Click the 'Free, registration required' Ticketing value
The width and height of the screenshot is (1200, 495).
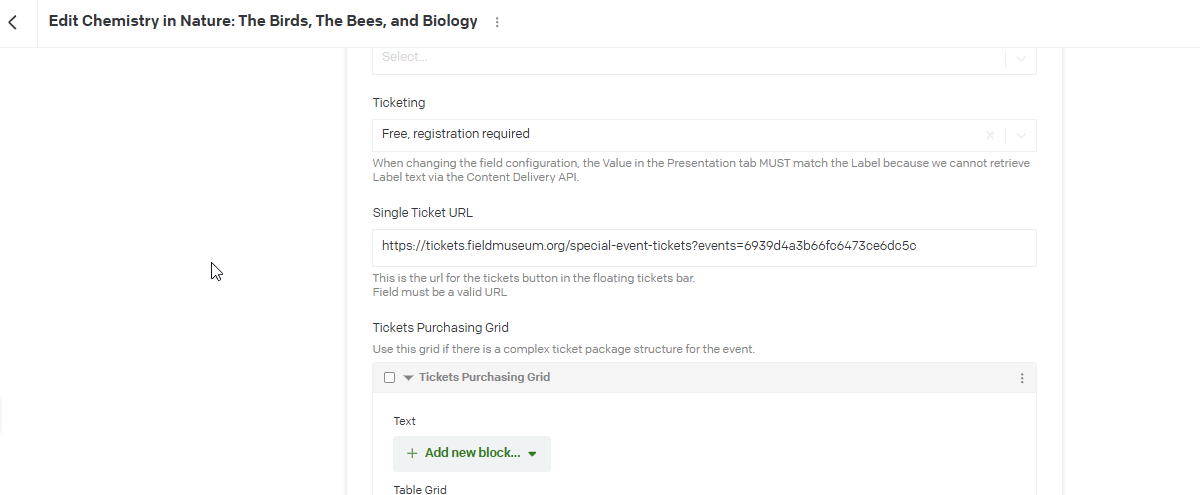click(x=456, y=134)
